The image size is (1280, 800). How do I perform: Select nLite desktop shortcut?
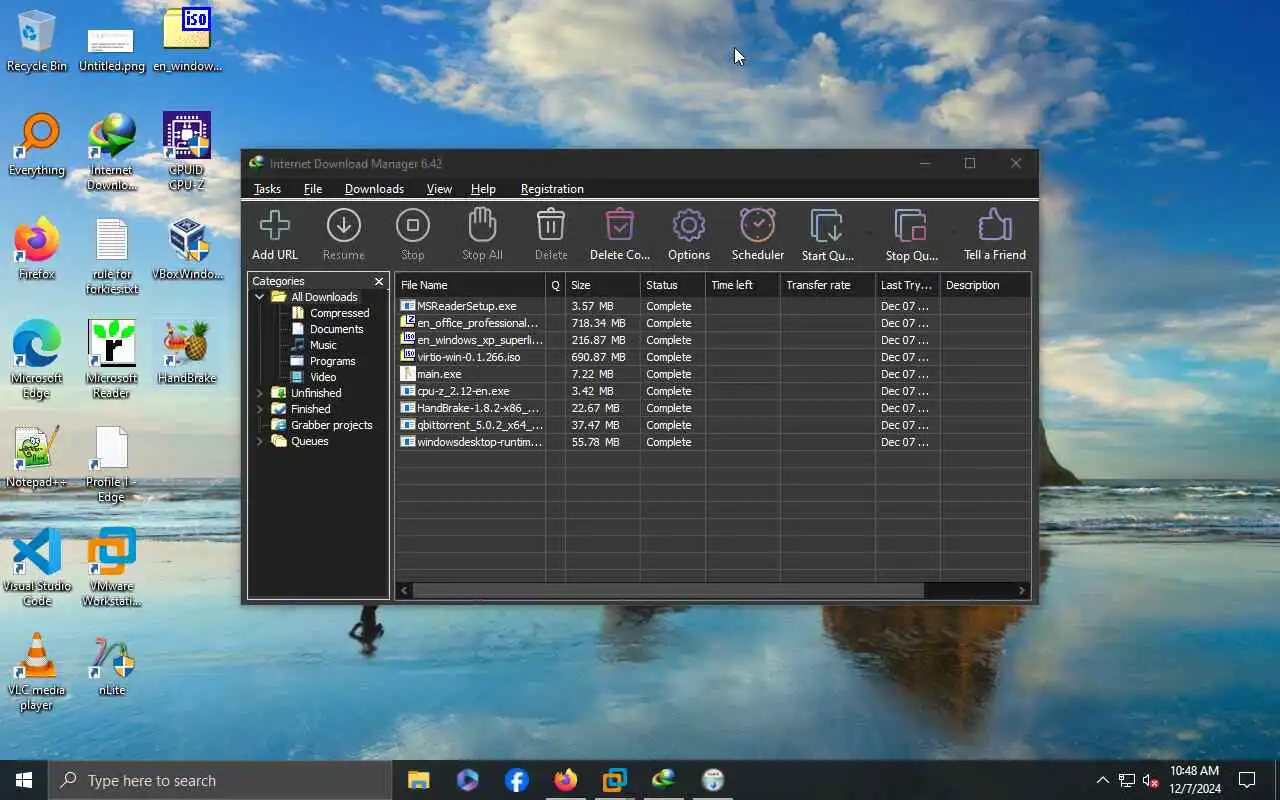coord(111,665)
